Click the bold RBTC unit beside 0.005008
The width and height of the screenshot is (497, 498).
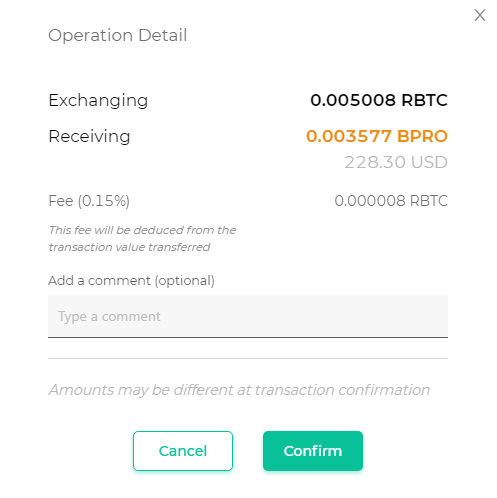tap(424, 100)
